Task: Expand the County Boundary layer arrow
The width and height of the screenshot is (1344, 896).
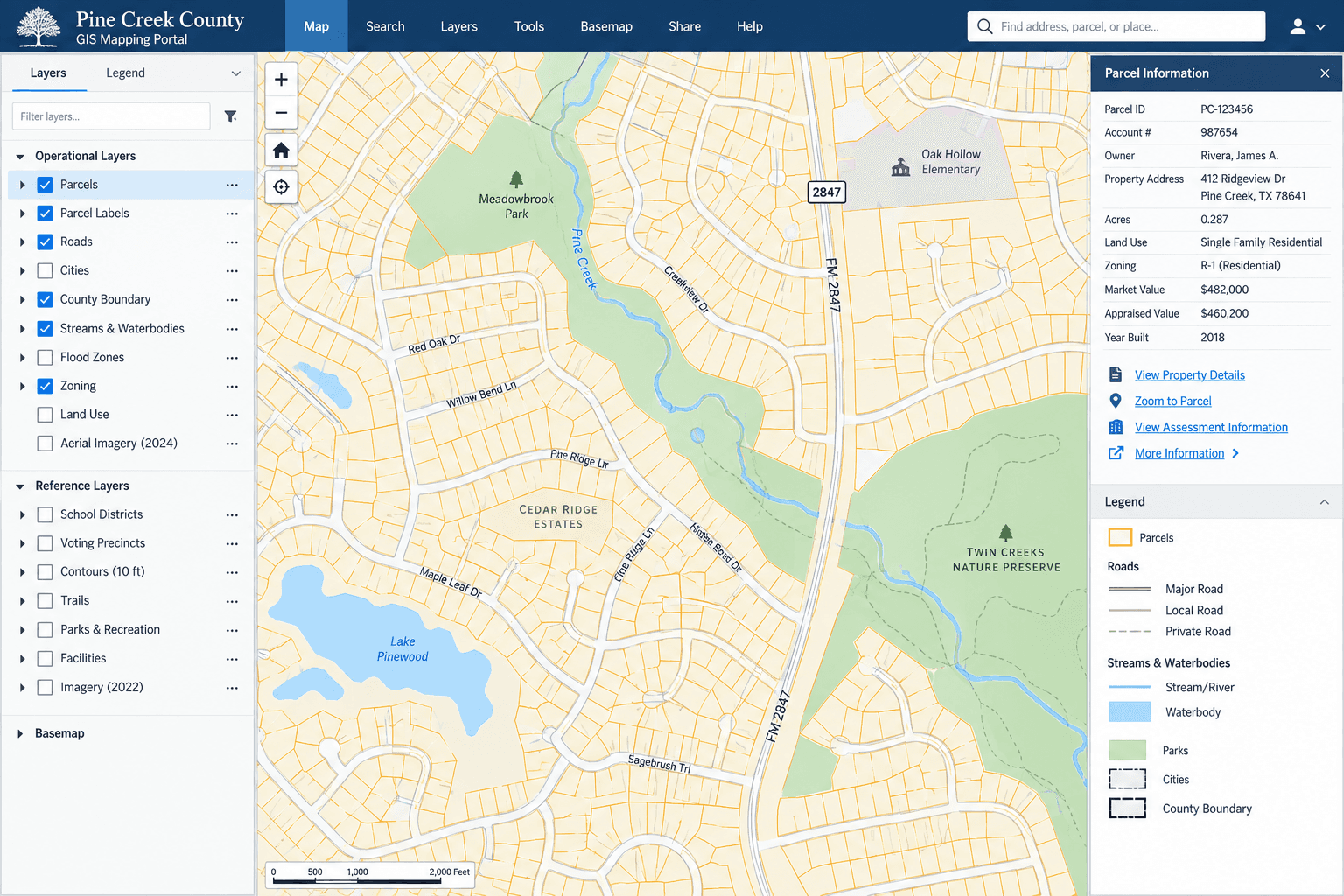Action: click(23, 300)
